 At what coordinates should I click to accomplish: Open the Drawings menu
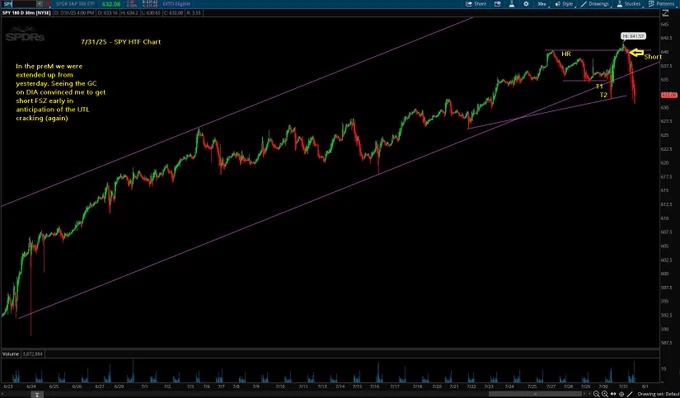click(595, 4)
